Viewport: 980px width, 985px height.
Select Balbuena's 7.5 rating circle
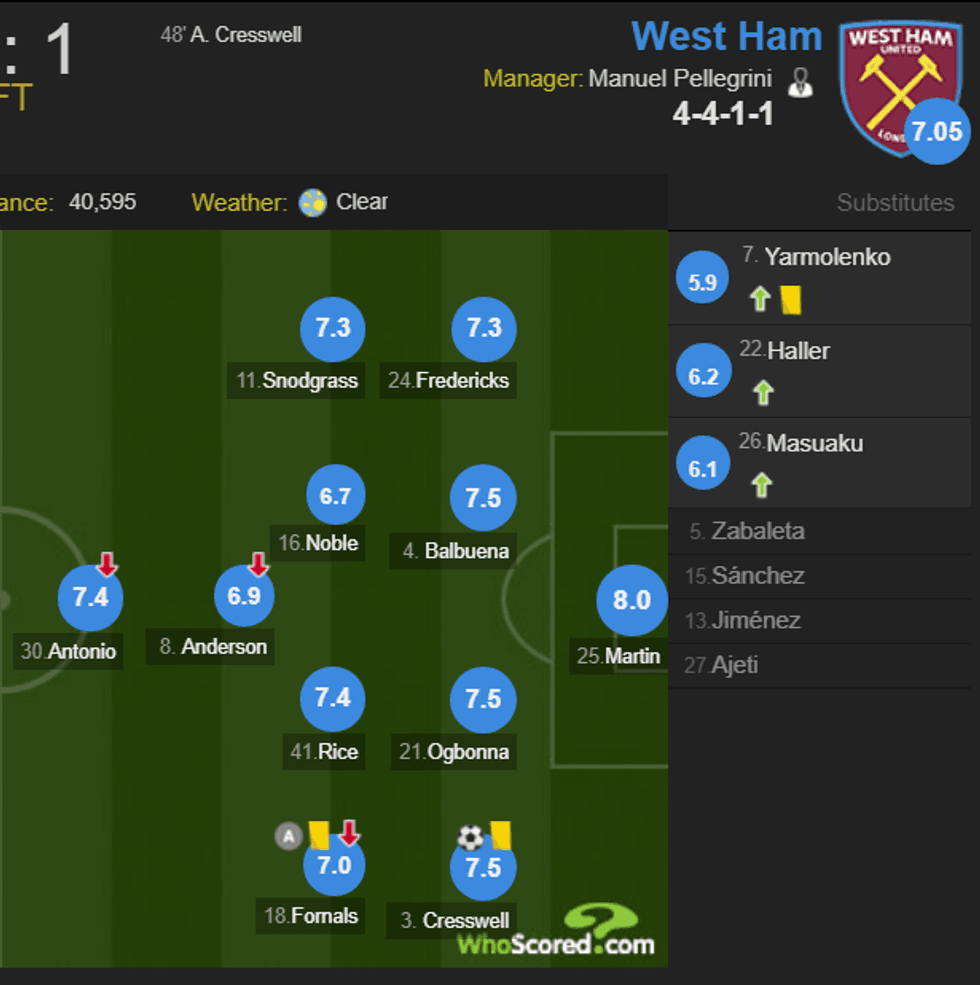tap(483, 498)
